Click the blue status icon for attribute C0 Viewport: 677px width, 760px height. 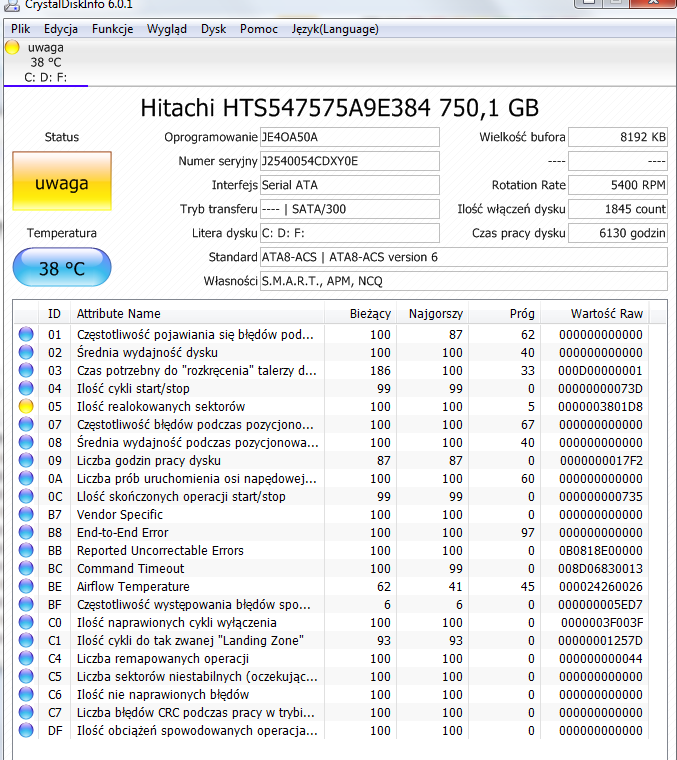tap(26, 622)
